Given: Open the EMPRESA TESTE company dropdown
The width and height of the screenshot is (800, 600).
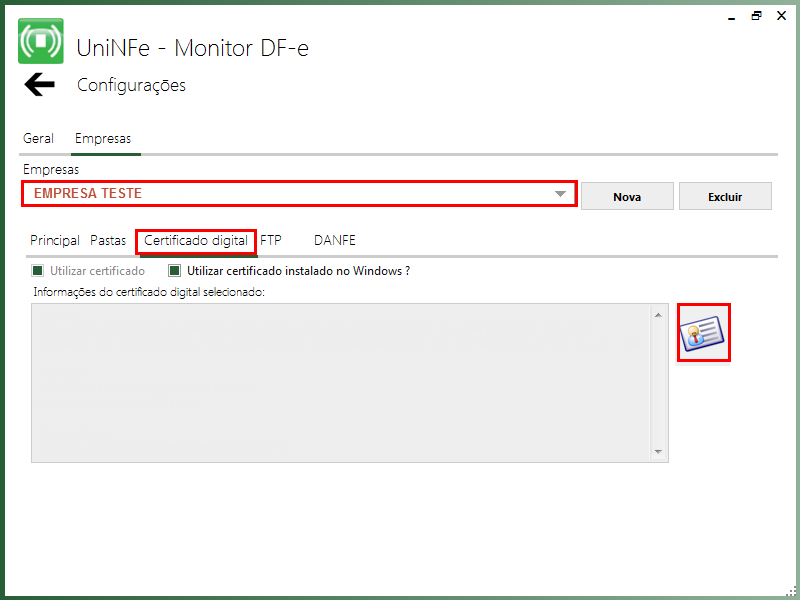Looking at the screenshot, I should pos(299,193).
